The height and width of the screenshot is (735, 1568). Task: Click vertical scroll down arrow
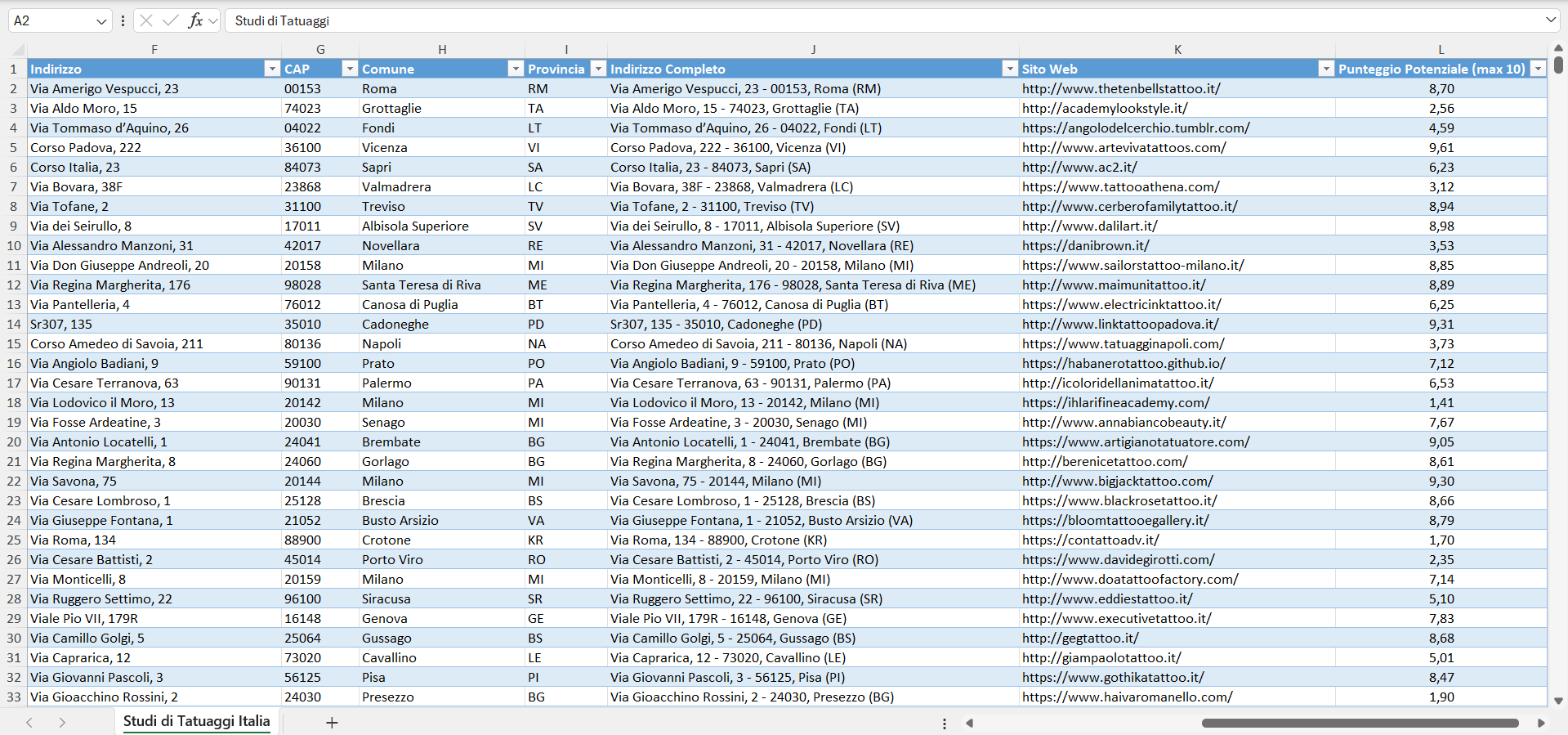[1558, 701]
